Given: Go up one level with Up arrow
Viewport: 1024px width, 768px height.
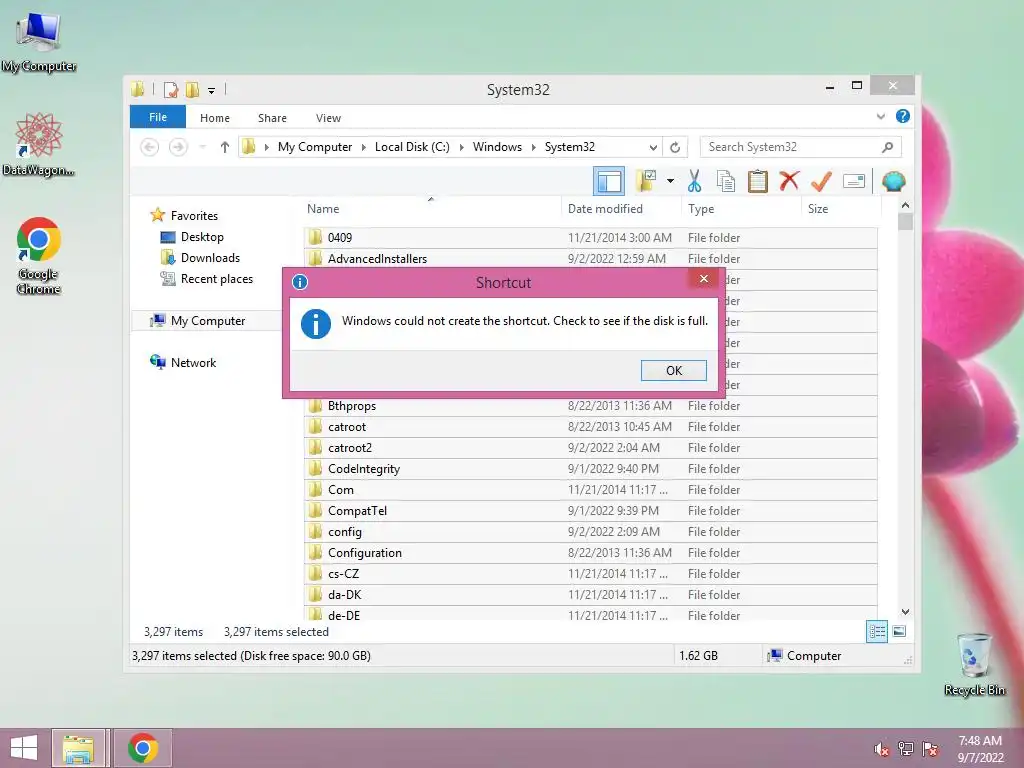Looking at the screenshot, I should pos(225,147).
